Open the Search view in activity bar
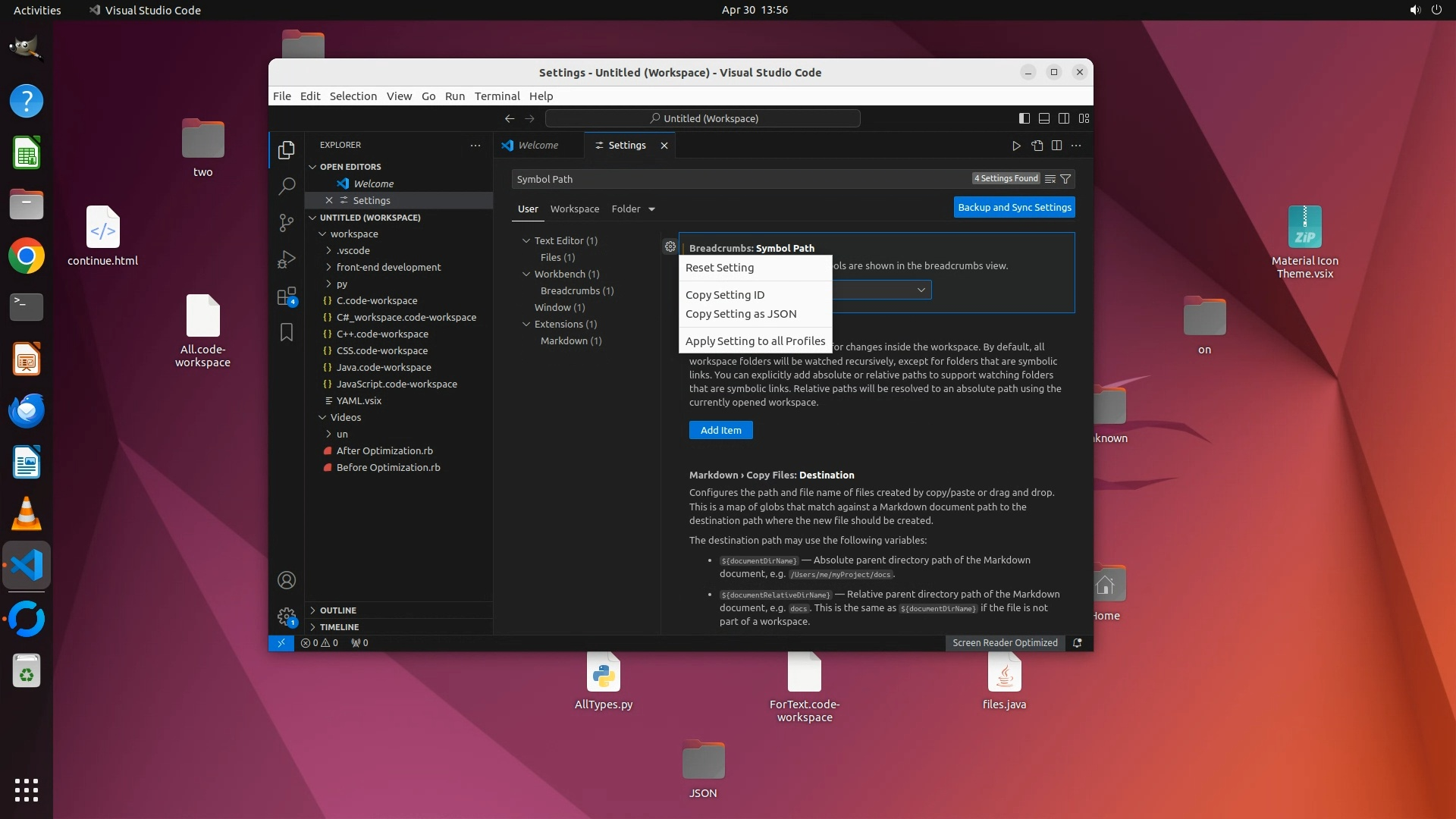1456x819 pixels. click(x=287, y=186)
